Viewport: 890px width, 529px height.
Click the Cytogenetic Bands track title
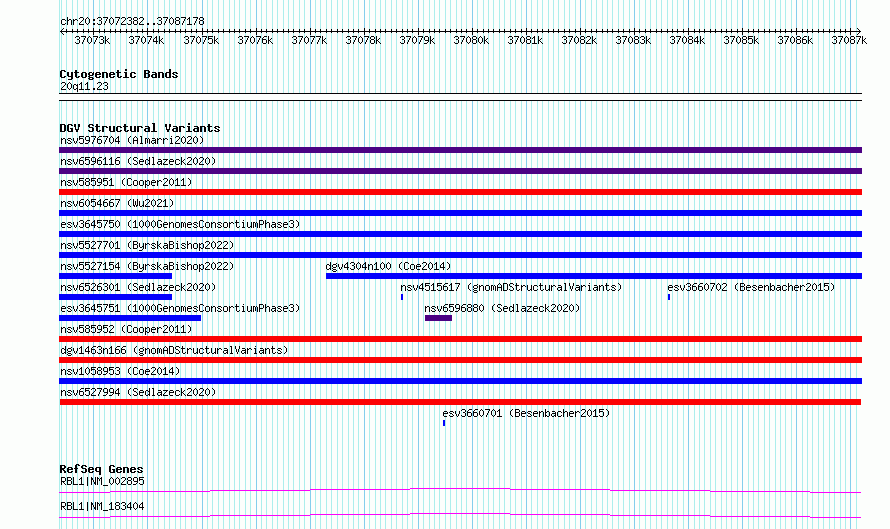pos(119,74)
